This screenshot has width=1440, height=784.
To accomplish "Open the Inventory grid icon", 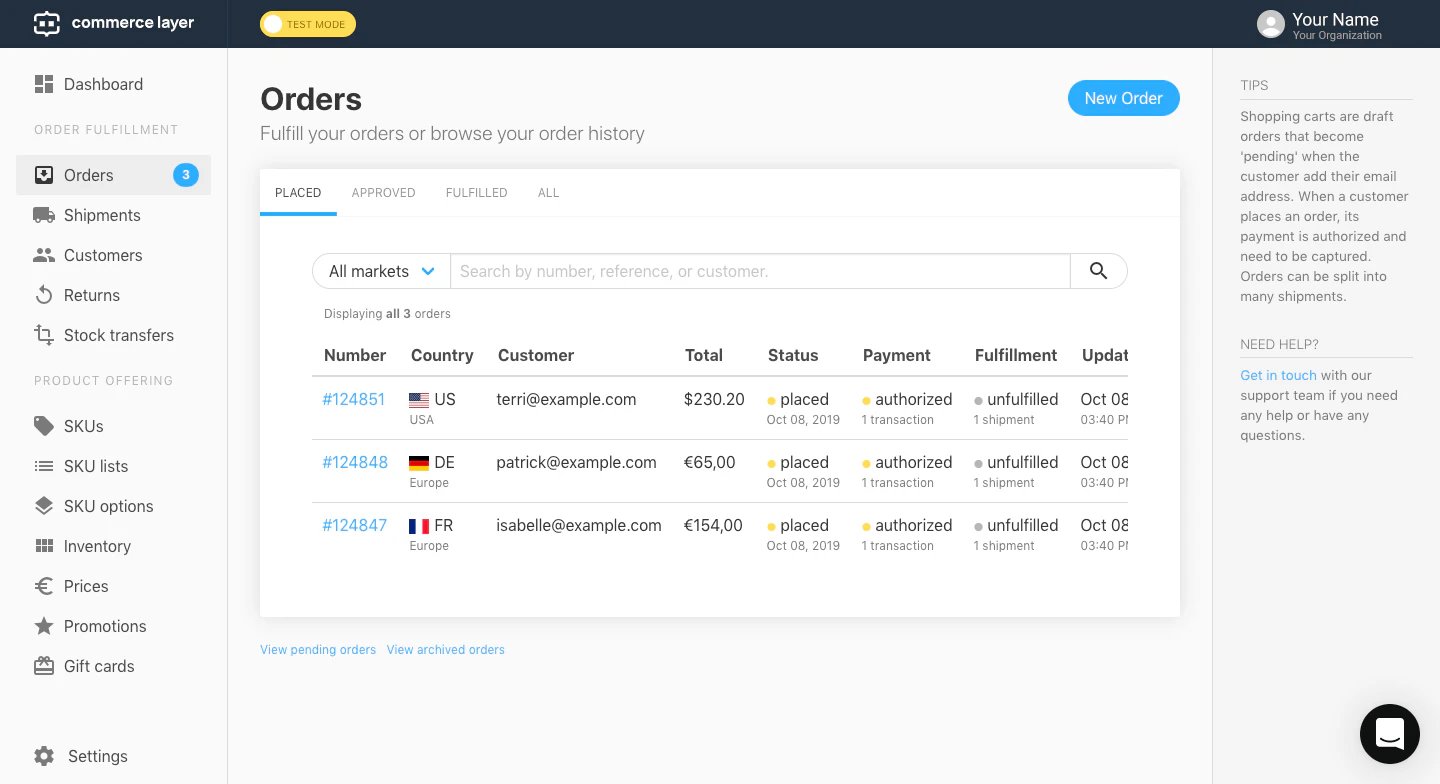I will [44, 546].
